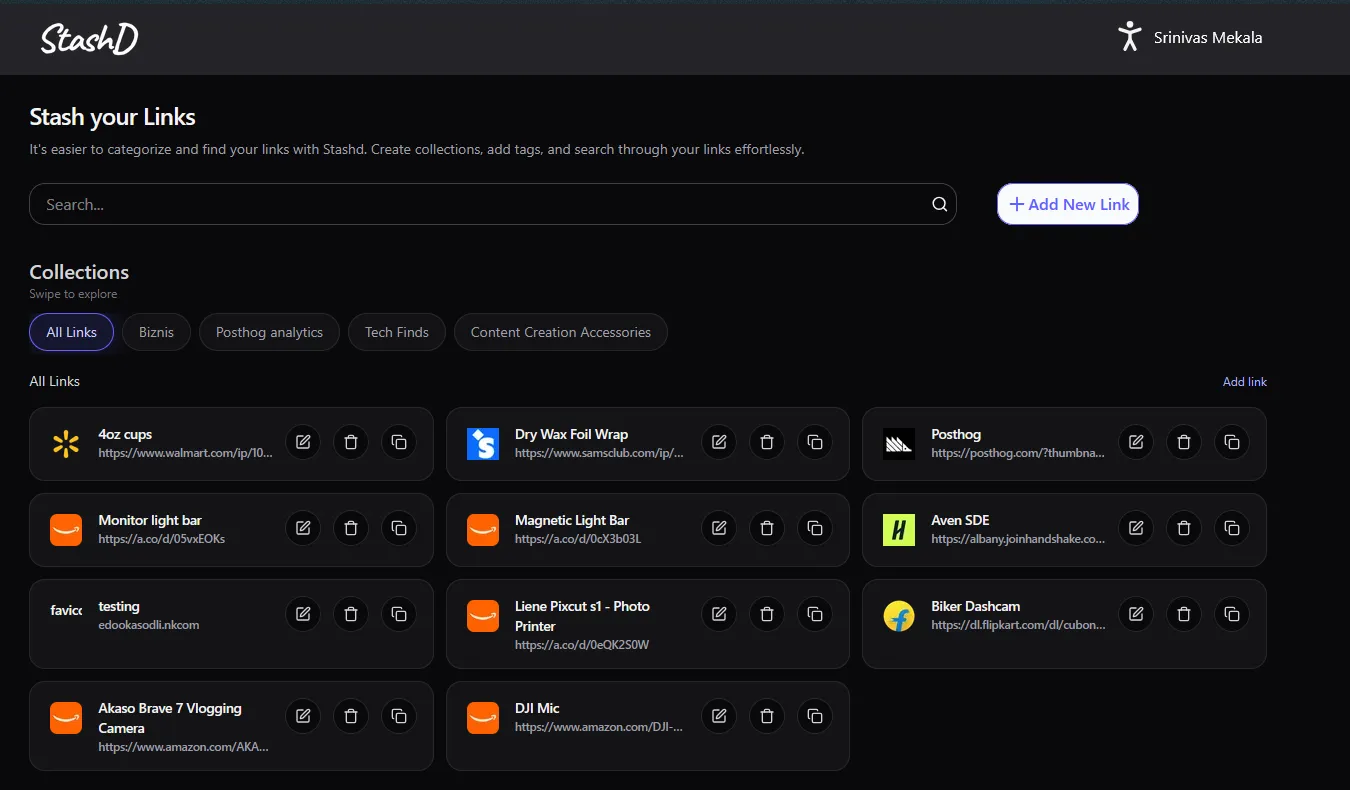Select Content Creation Accessories collection
The height and width of the screenshot is (790, 1350).
point(561,332)
